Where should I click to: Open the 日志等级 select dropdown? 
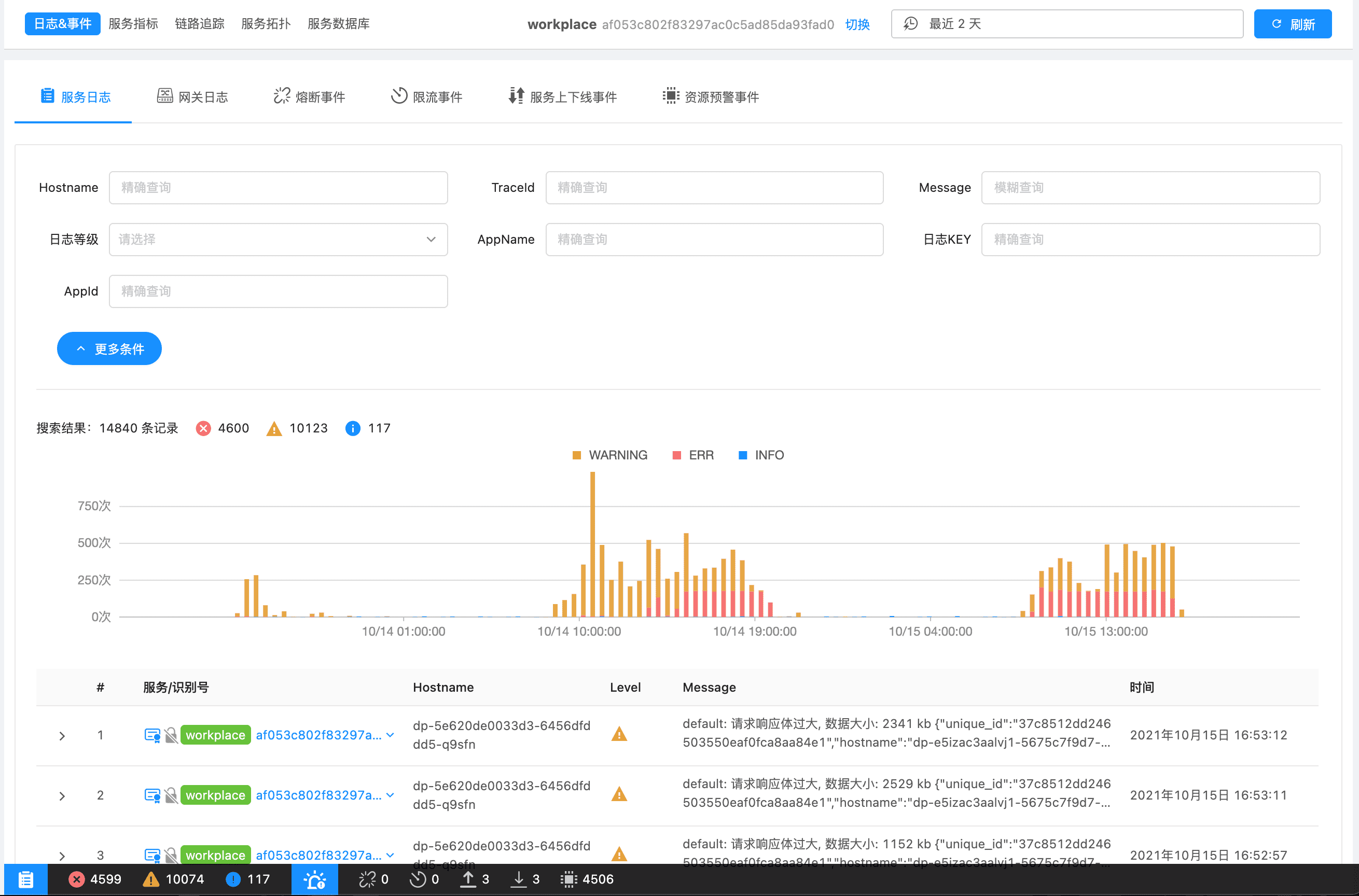point(279,240)
